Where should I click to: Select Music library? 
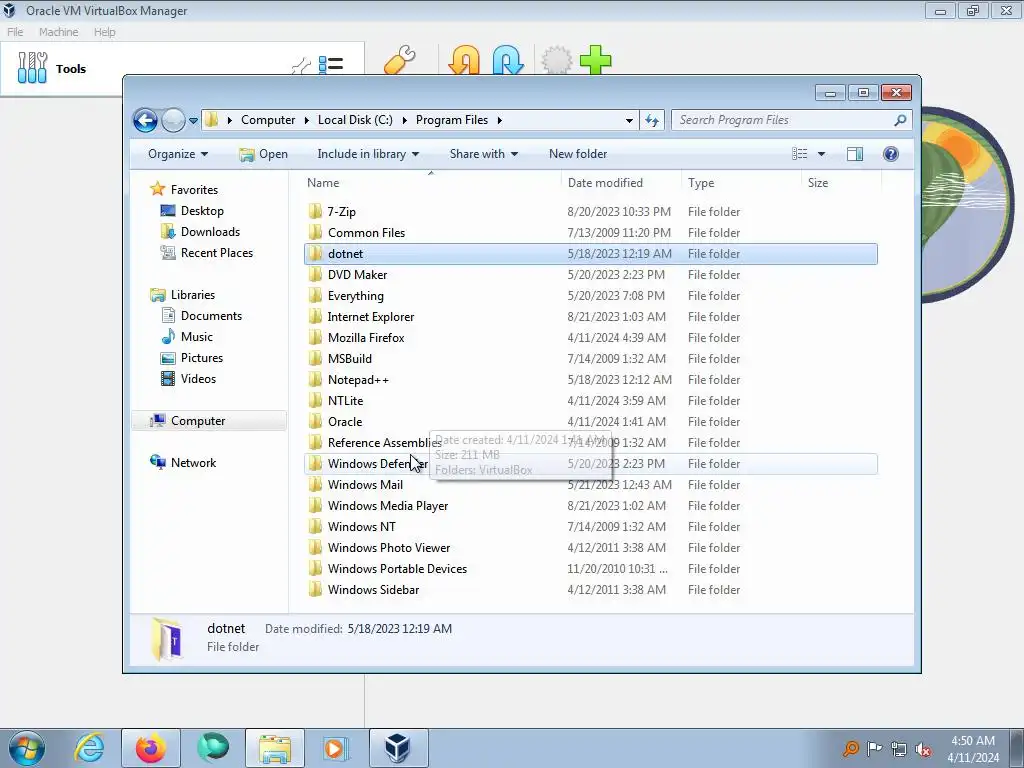pyautogui.click(x=197, y=337)
